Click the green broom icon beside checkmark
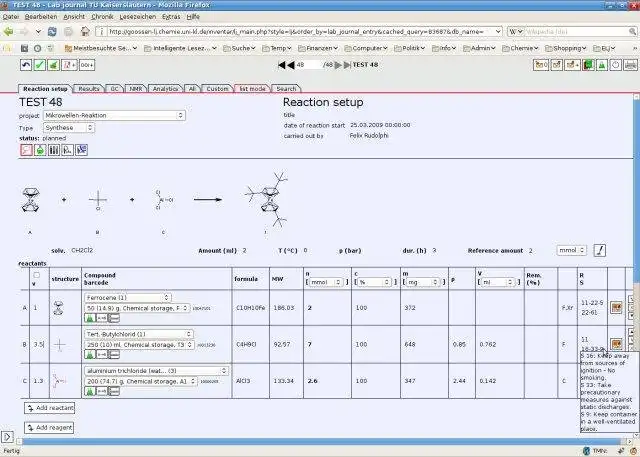The image size is (640, 457). tap(53, 65)
